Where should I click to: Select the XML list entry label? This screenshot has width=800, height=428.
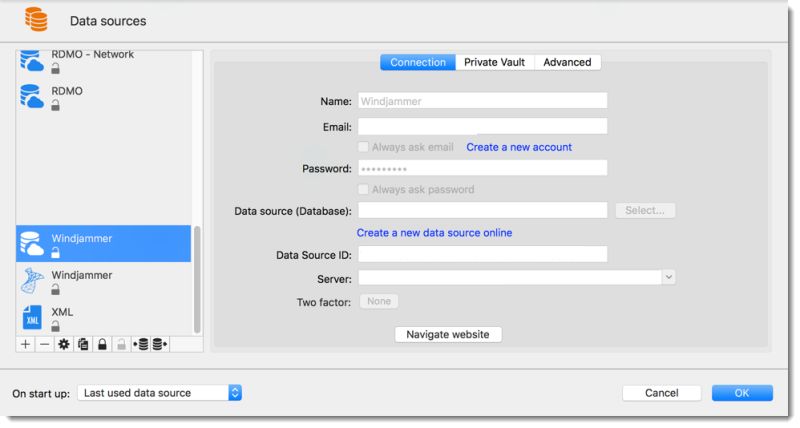pos(62,312)
